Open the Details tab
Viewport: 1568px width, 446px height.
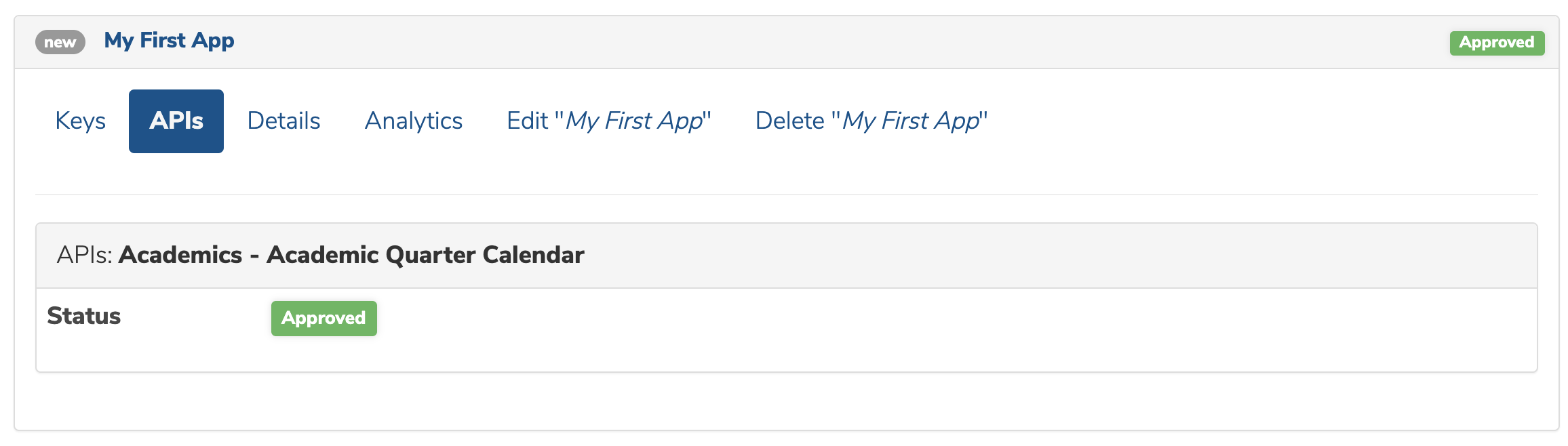pos(283,121)
